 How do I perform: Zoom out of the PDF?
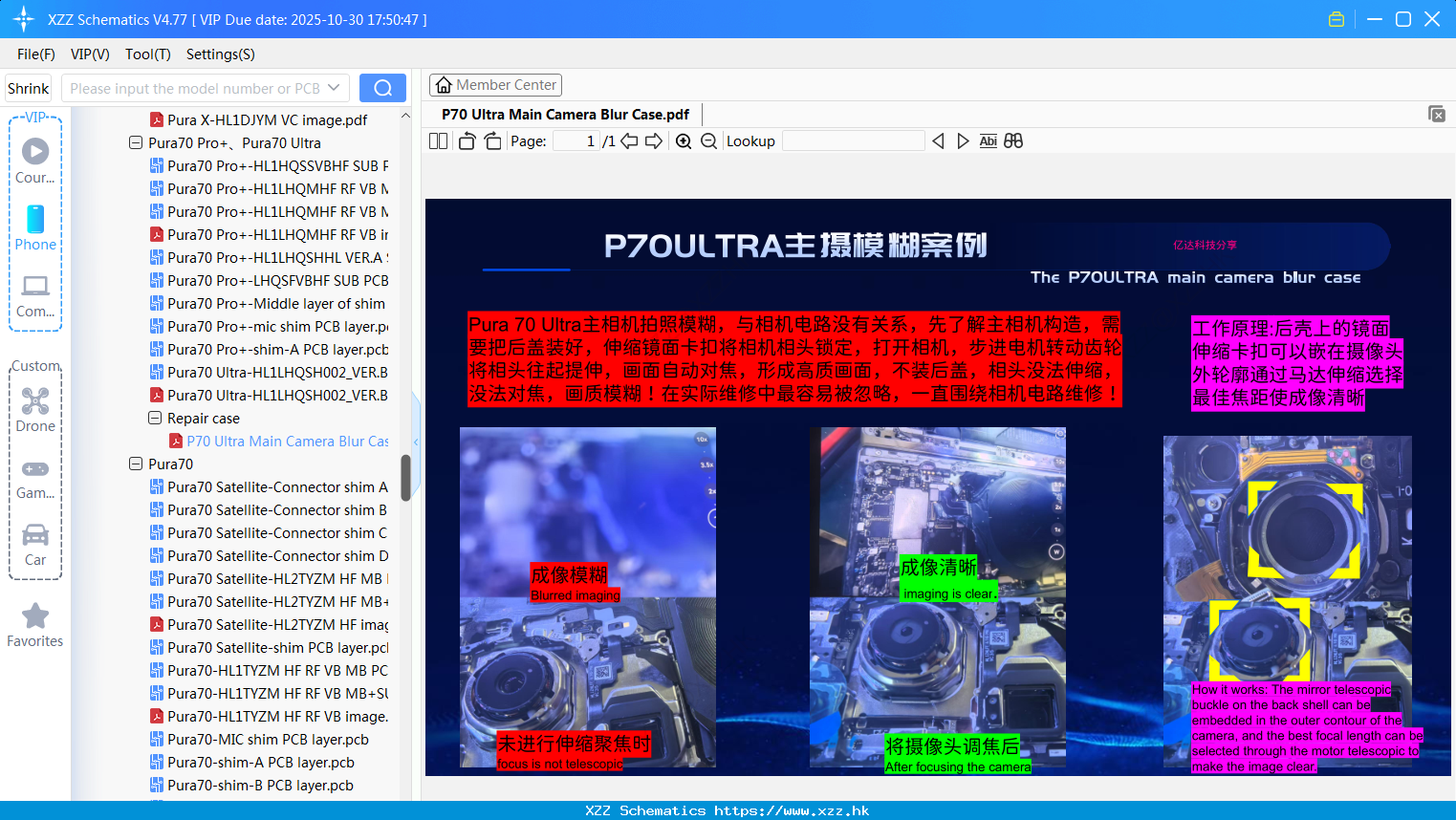[x=708, y=141]
